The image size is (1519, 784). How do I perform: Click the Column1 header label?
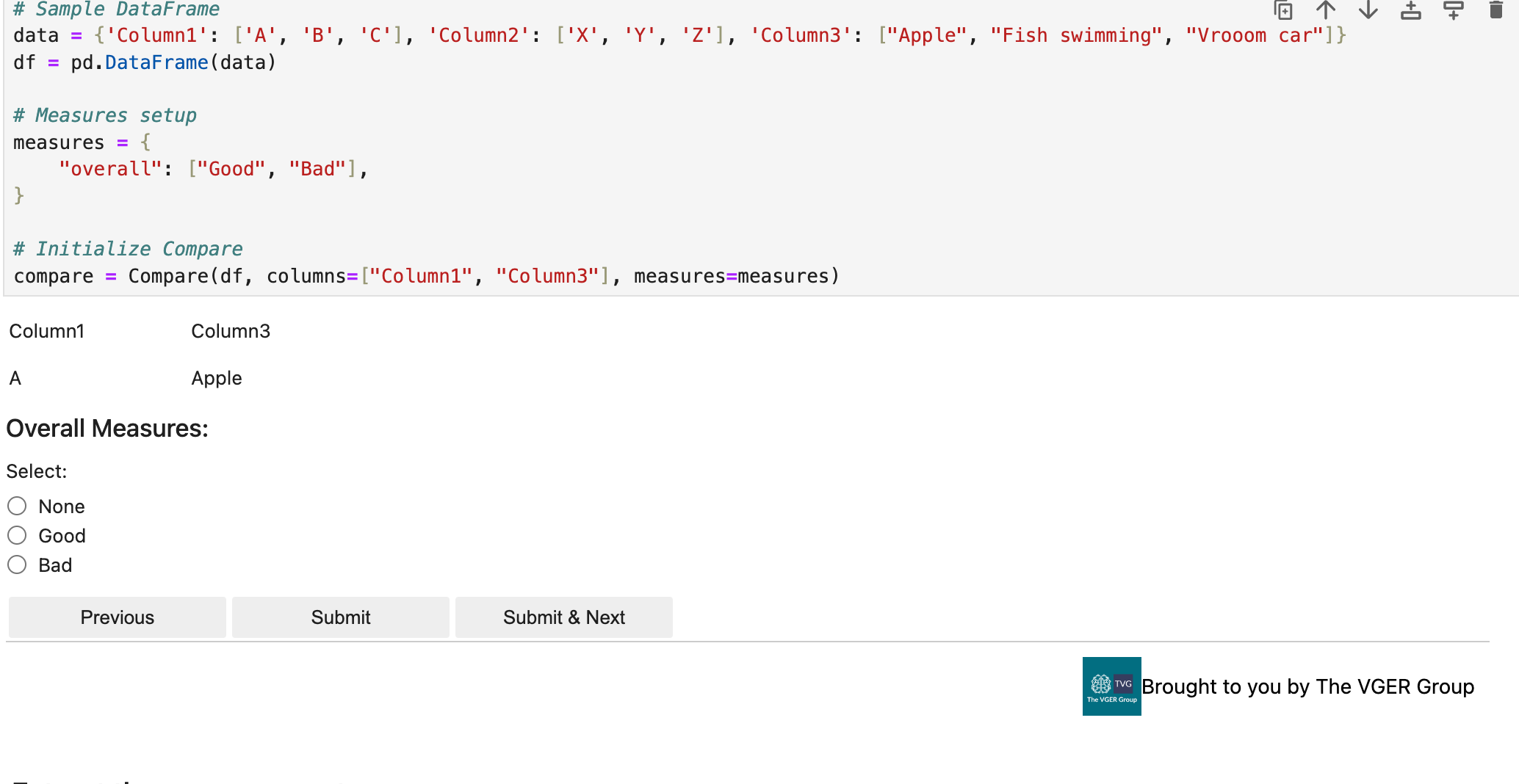point(47,331)
